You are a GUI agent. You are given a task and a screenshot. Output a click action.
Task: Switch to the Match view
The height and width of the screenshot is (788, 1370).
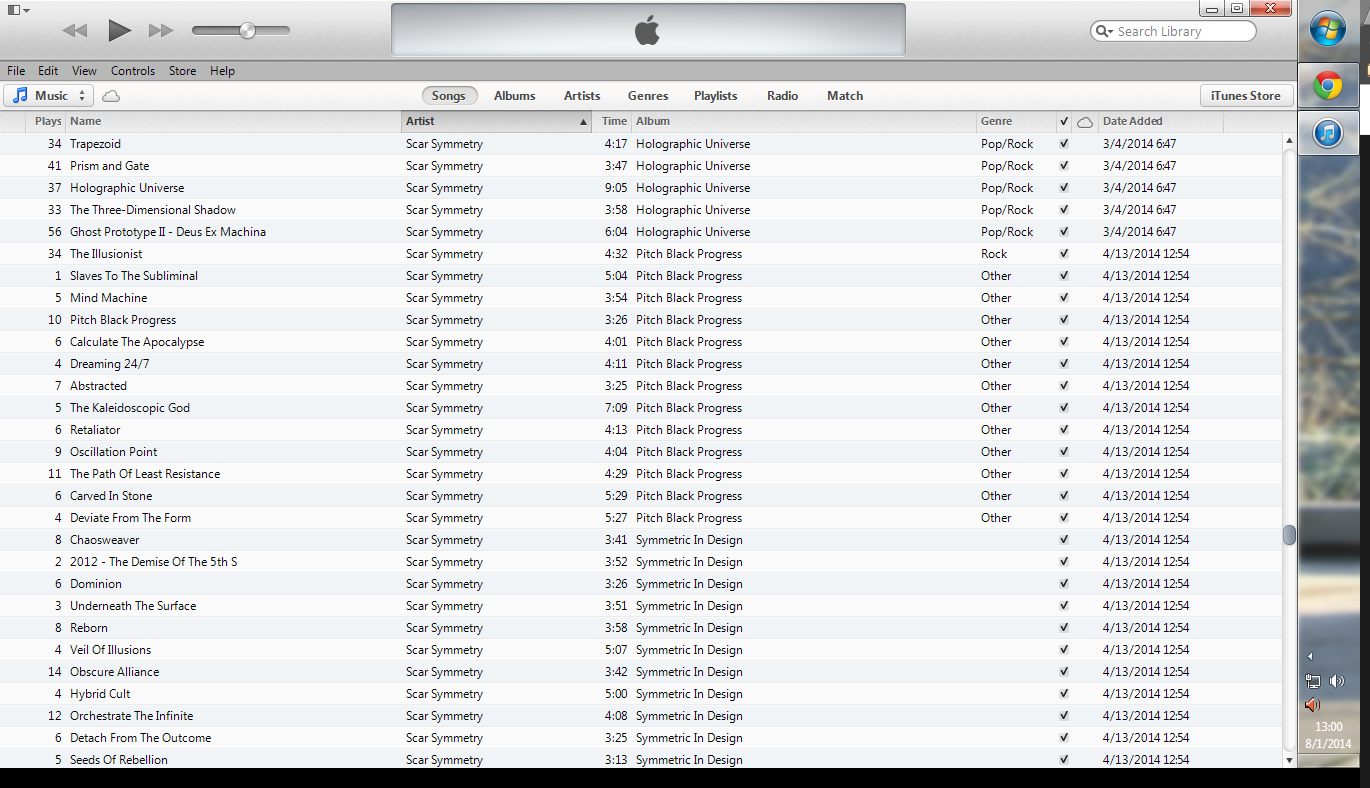pos(845,96)
